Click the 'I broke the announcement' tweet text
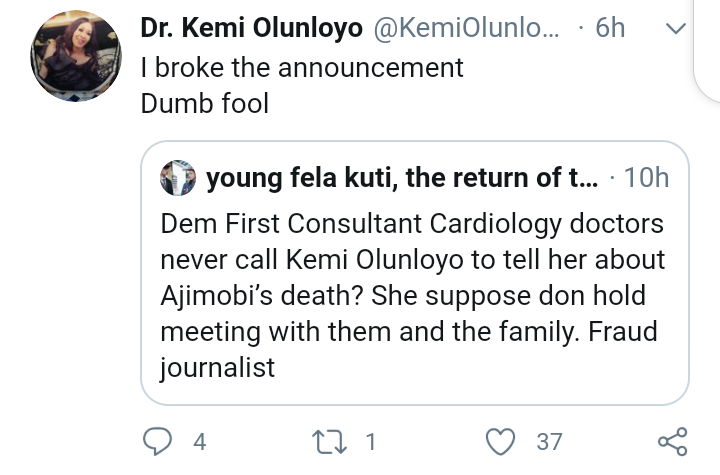Screen dimensions: 720x475 302,67
